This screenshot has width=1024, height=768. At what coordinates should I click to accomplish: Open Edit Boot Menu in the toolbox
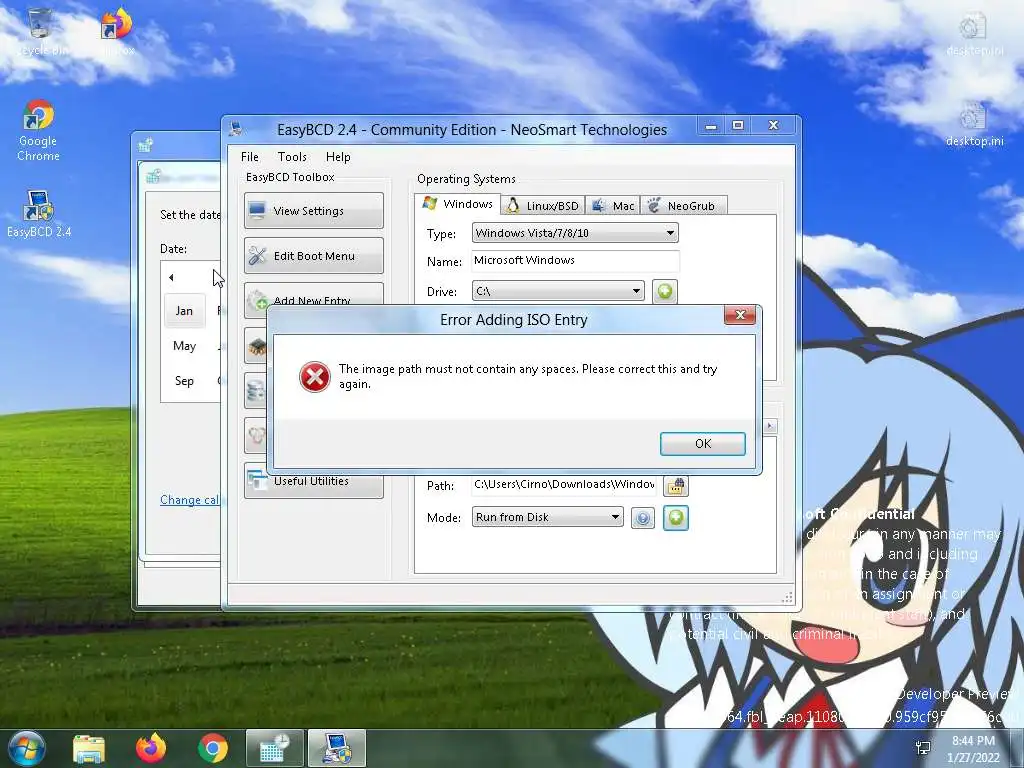[x=313, y=255]
